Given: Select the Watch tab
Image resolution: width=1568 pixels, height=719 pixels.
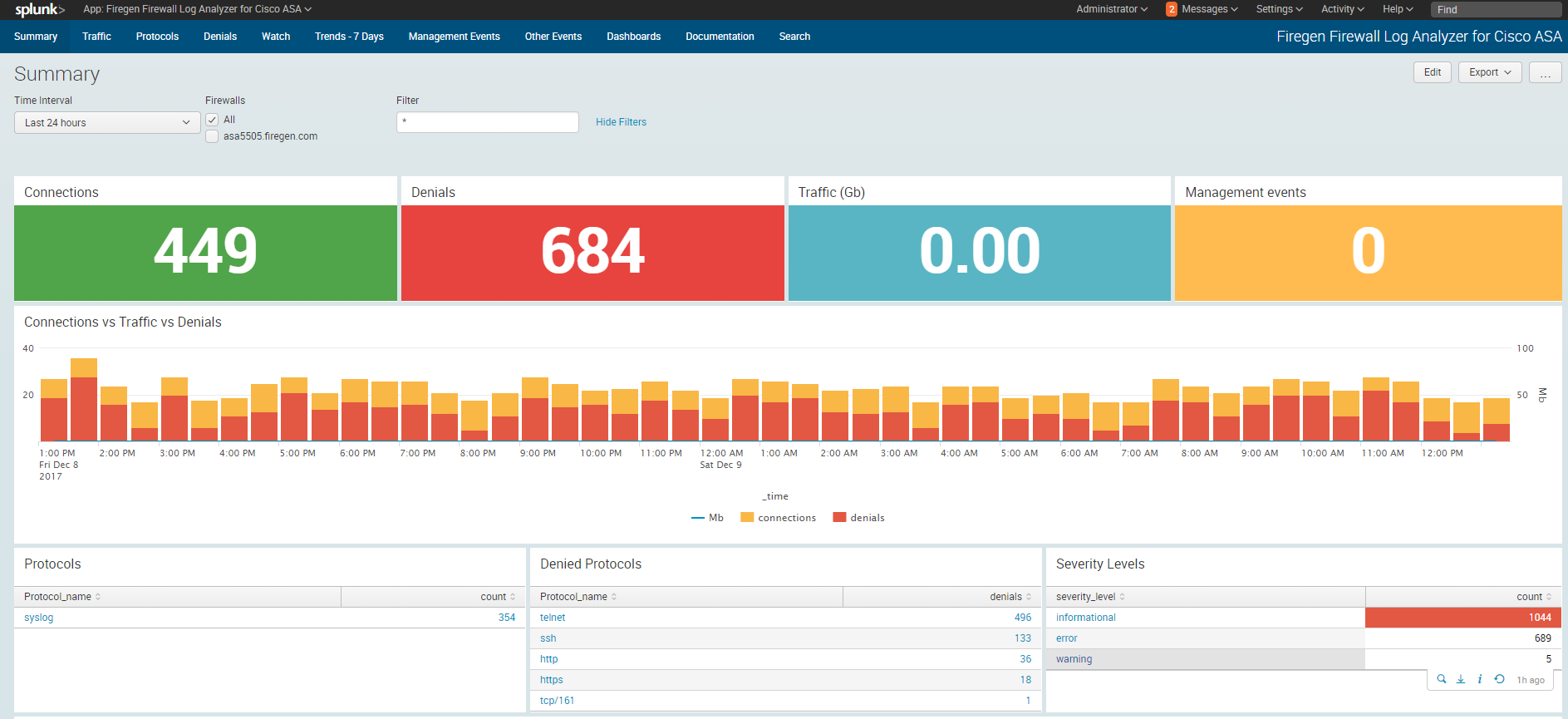Looking at the screenshot, I should coord(276,37).
